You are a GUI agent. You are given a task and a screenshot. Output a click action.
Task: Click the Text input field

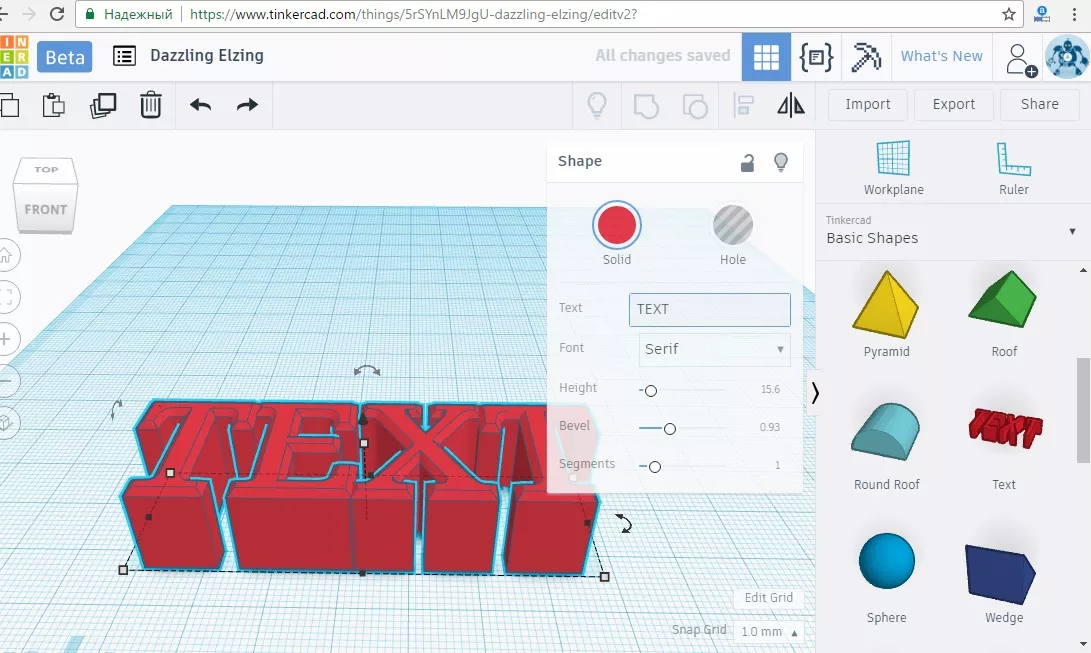pyautogui.click(x=709, y=309)
